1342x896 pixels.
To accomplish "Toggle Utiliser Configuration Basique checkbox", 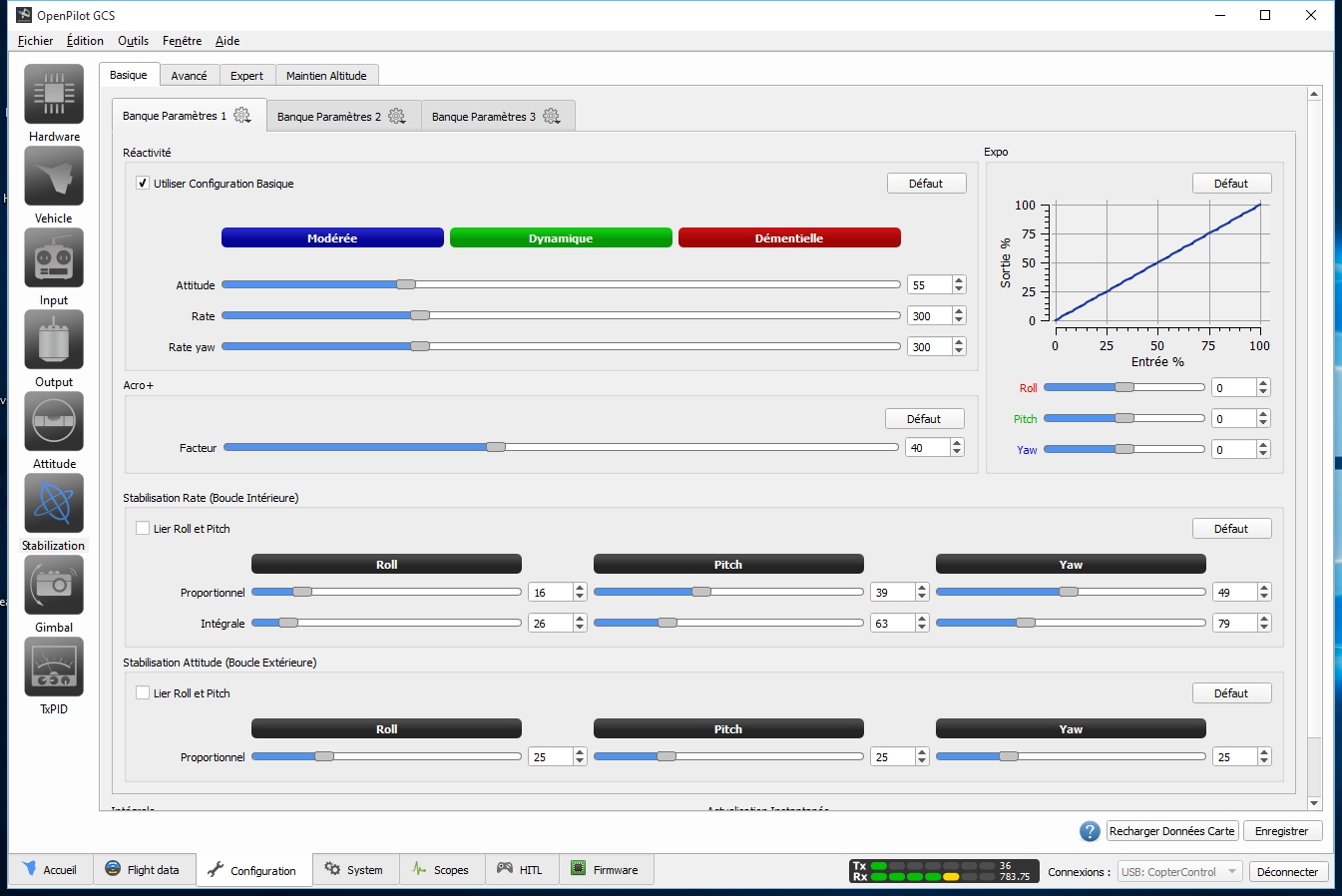I will (143, 184).
